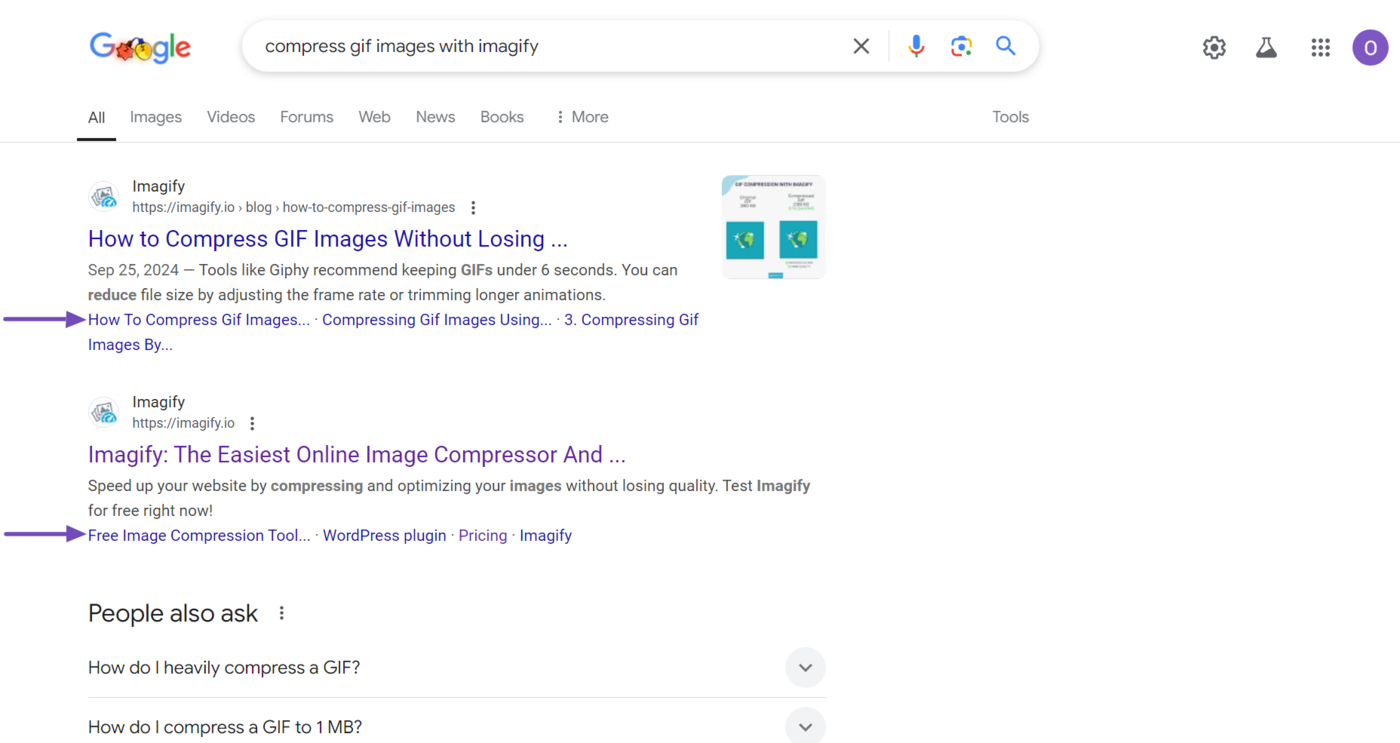
Task: Open options for the imagify.io homepage result
Action: click(x=252, y=424)
